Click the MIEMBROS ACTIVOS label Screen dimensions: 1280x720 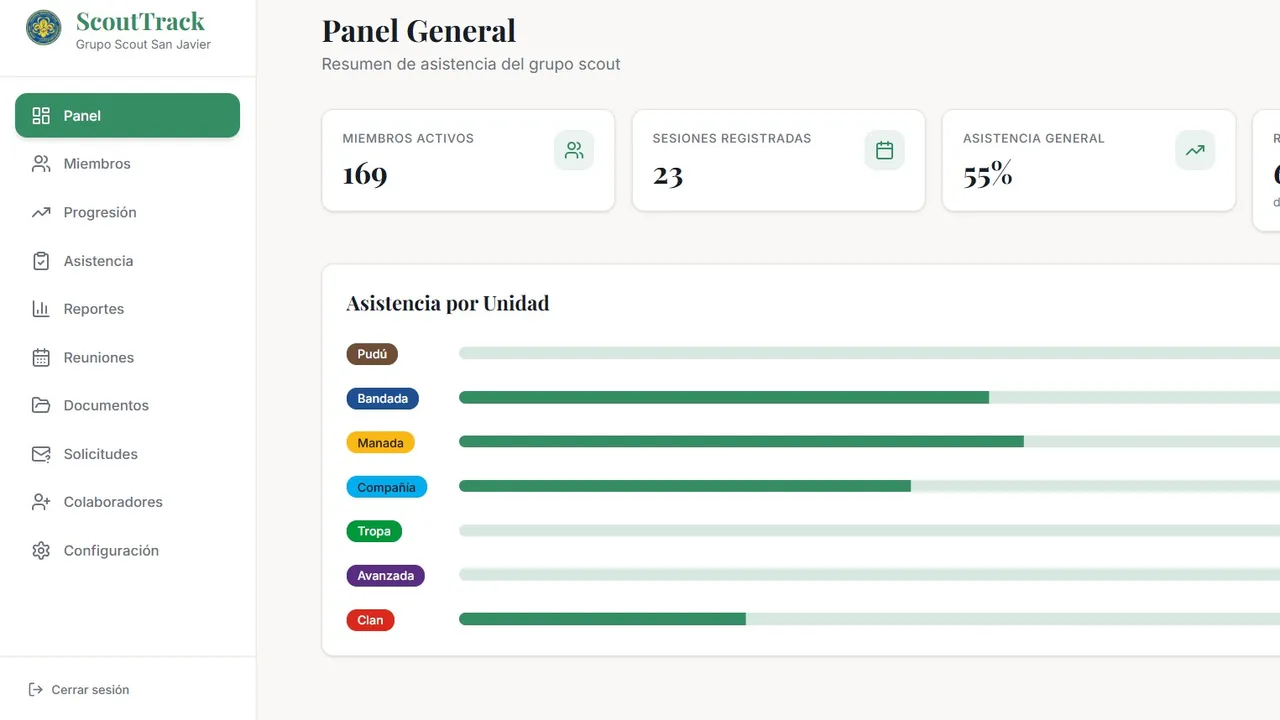point(408,138)
